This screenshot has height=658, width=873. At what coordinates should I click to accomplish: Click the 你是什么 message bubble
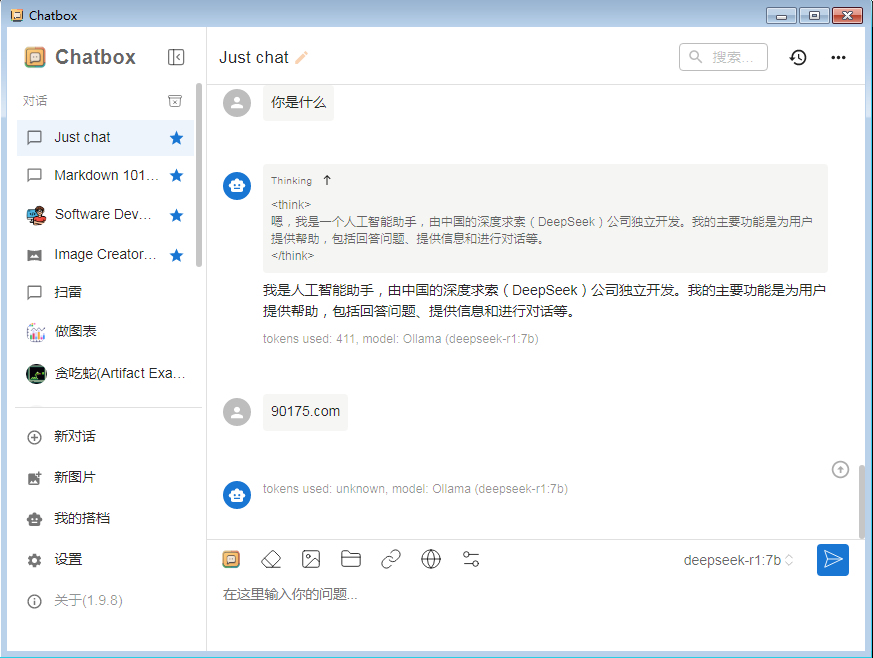[298, 103]
